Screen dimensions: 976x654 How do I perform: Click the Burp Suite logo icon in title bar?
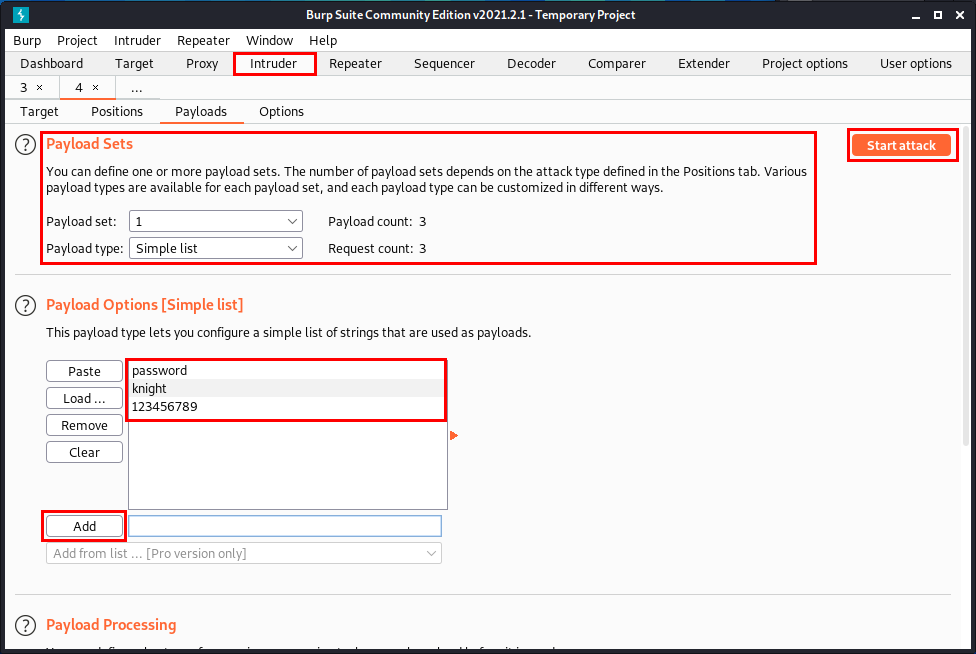(21, 14)
